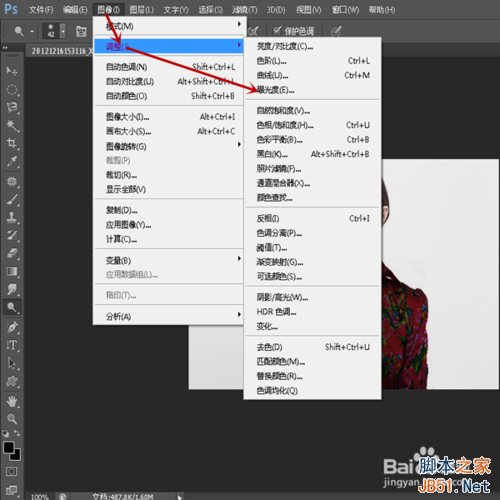Expand the 变量(B) submenu arrow

click(239, 258)
